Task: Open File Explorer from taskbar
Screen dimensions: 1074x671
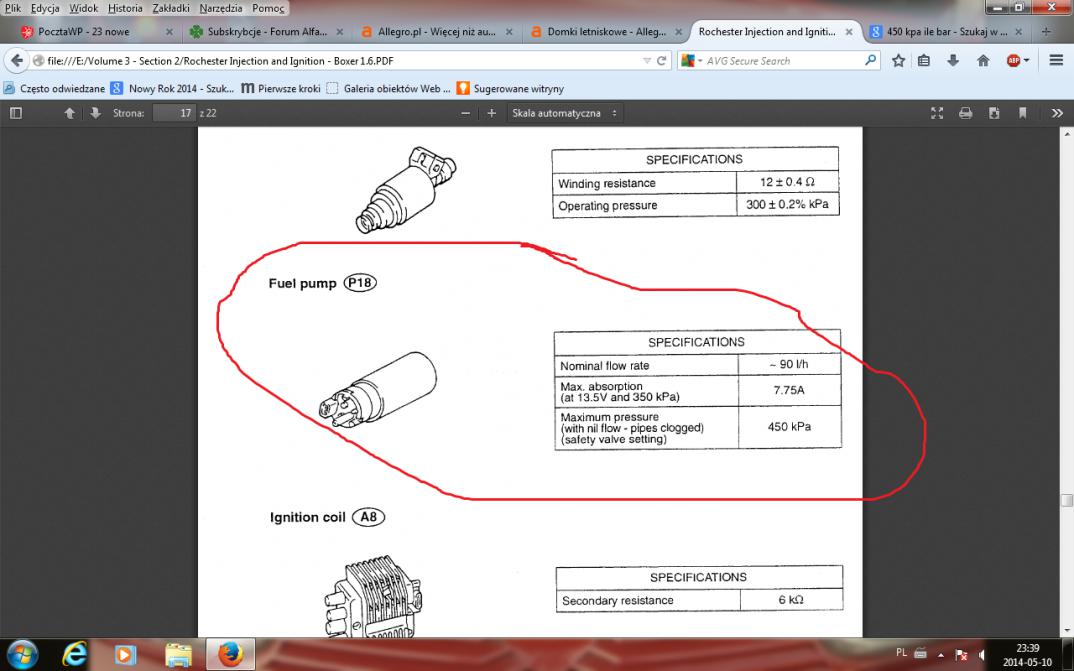Action: point(178,655)
